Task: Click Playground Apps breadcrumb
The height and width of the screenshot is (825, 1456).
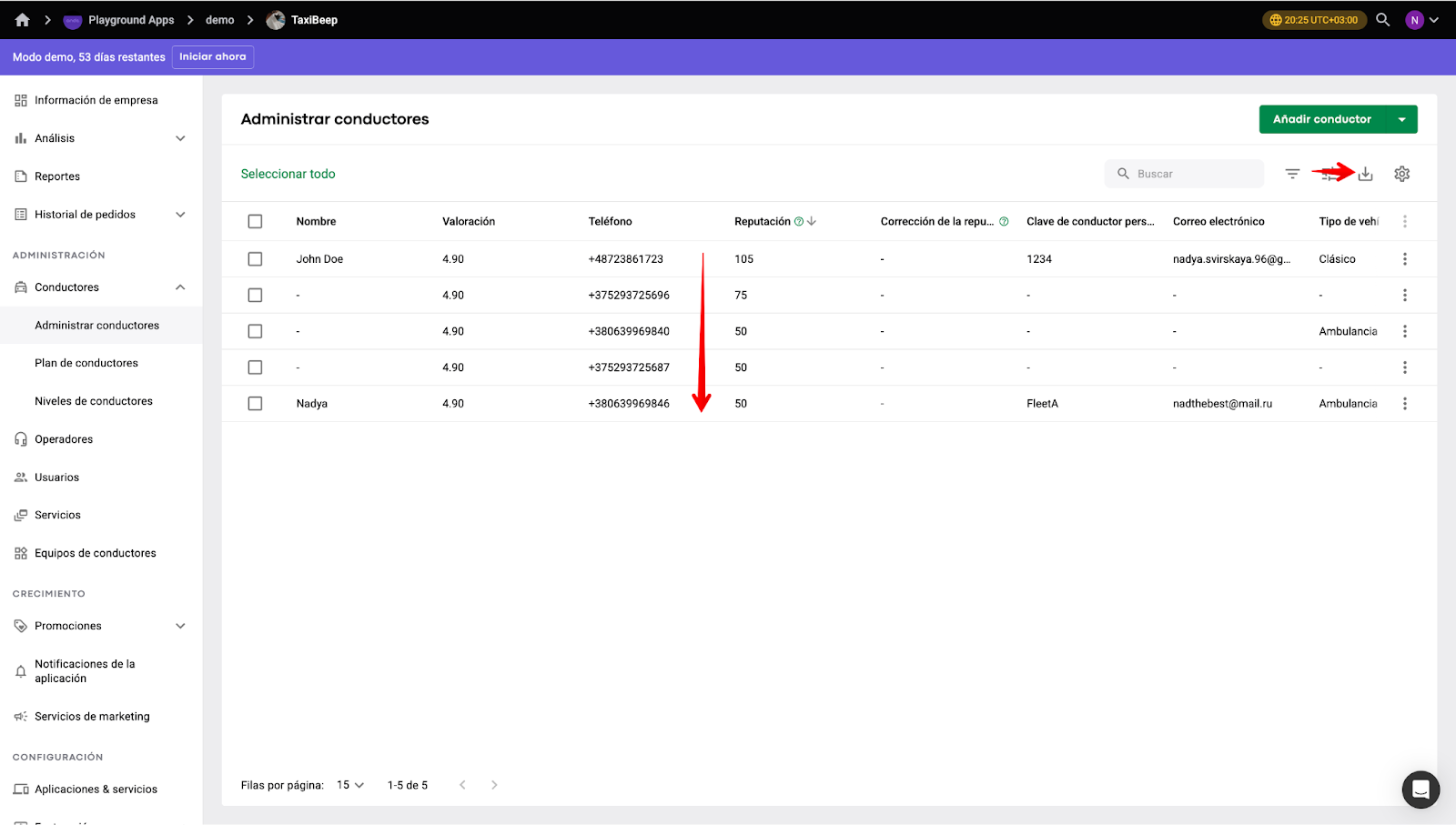Action: (x=131, y=20)
